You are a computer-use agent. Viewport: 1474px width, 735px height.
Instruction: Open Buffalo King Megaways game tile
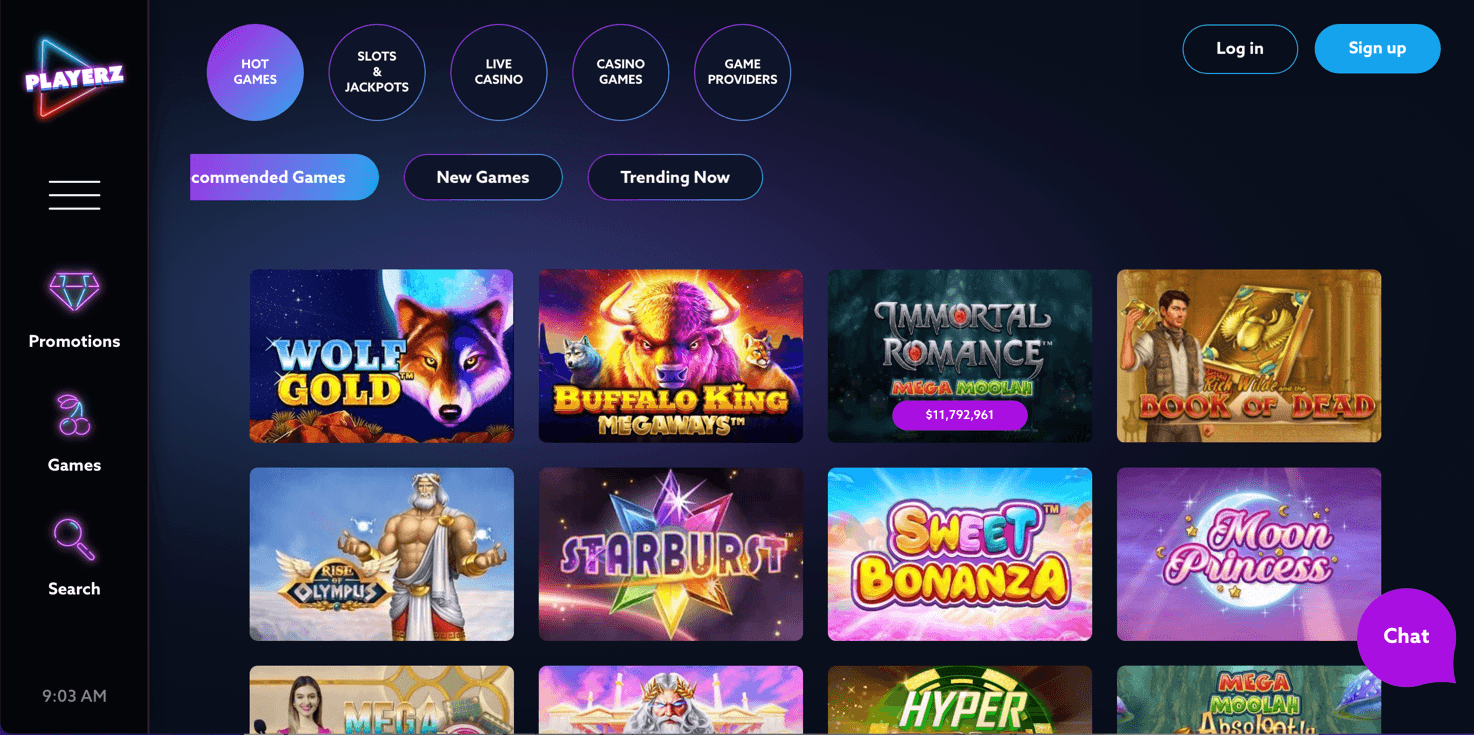point(671,356)
